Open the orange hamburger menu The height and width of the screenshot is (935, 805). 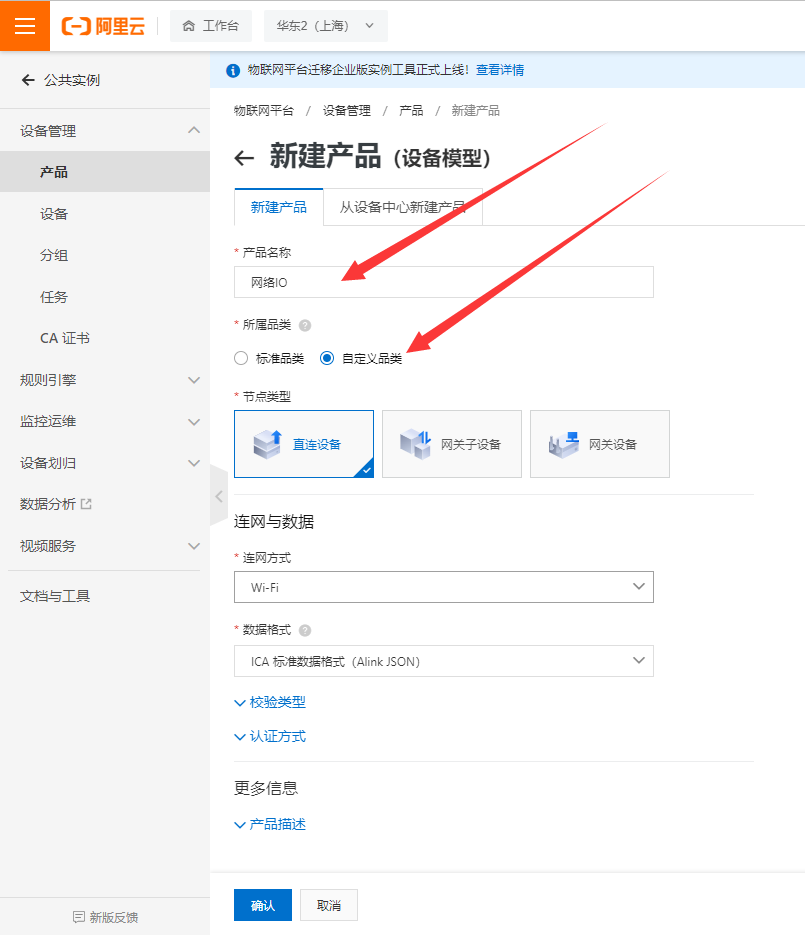(24, 25)
